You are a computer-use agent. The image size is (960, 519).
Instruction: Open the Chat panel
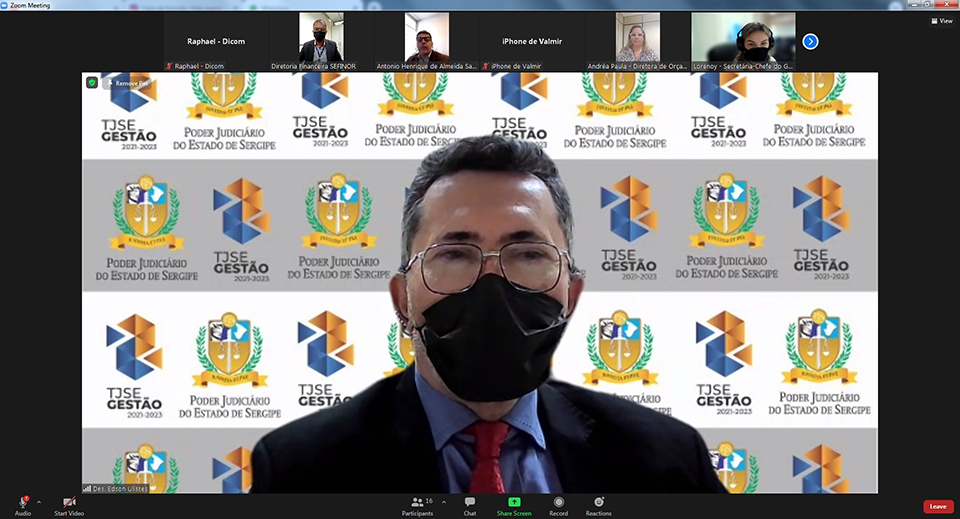[x=469, y=502]
